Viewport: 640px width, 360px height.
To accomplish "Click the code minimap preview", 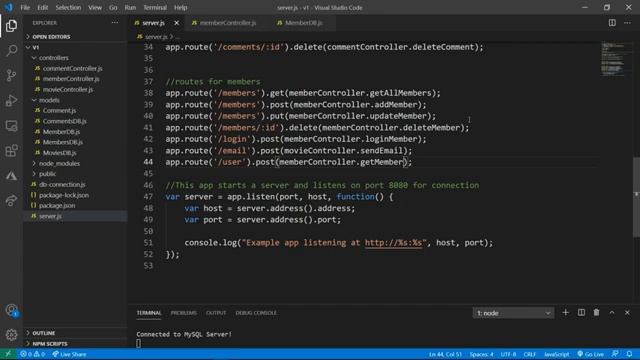I will pyautogui.click(x=614, y=59).
